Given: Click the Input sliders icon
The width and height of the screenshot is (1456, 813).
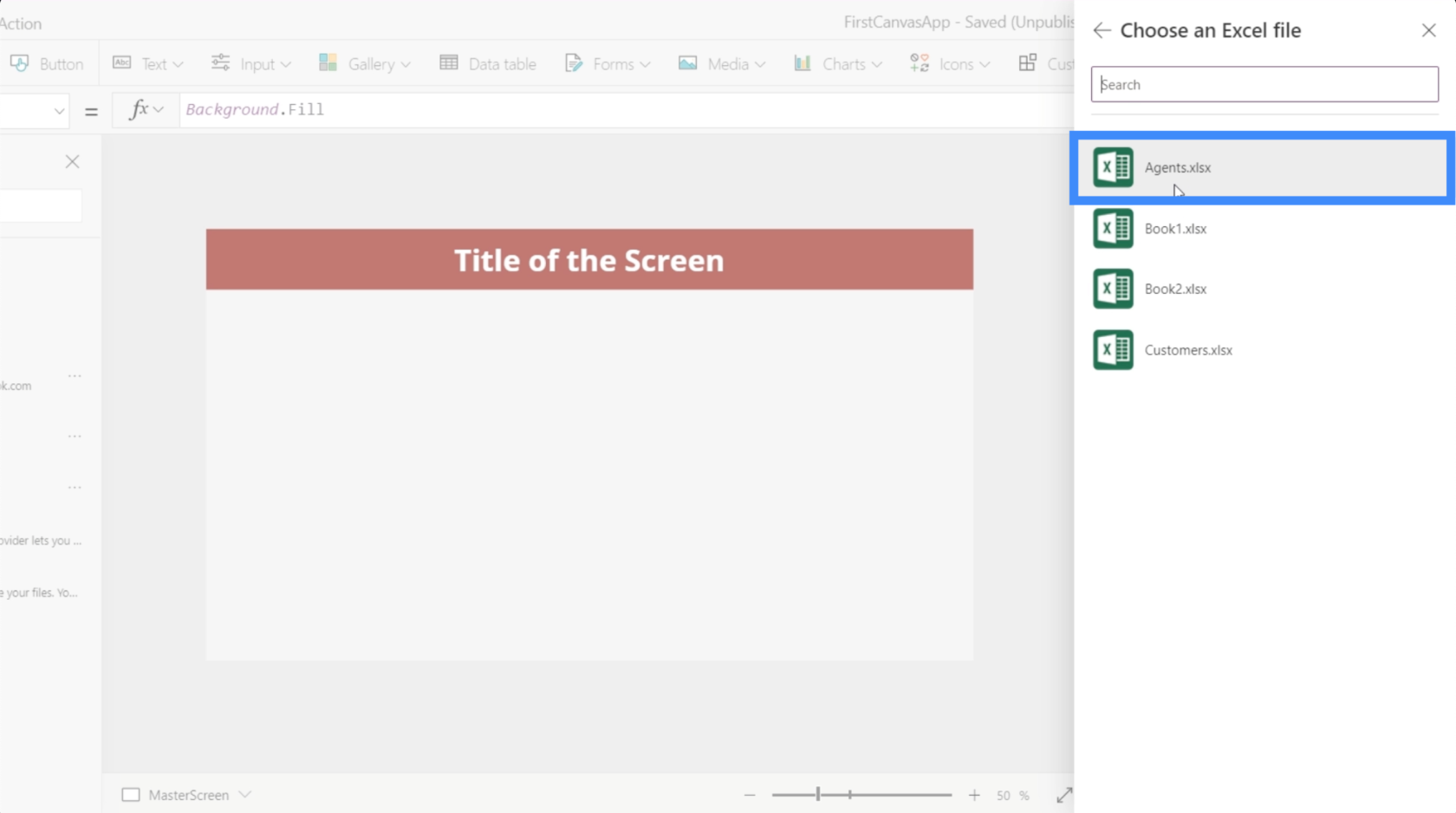Looking at the screenshot, I should [x=221, y=62].
